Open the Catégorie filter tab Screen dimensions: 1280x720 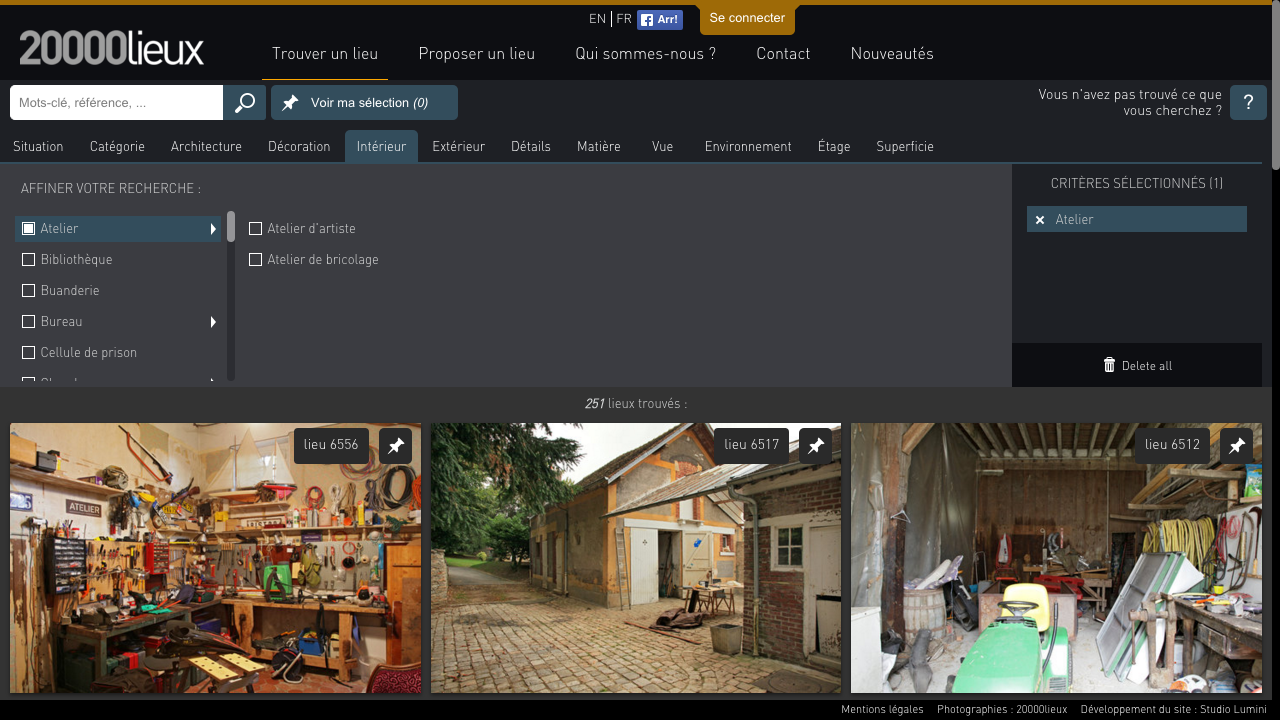(117, 147)
